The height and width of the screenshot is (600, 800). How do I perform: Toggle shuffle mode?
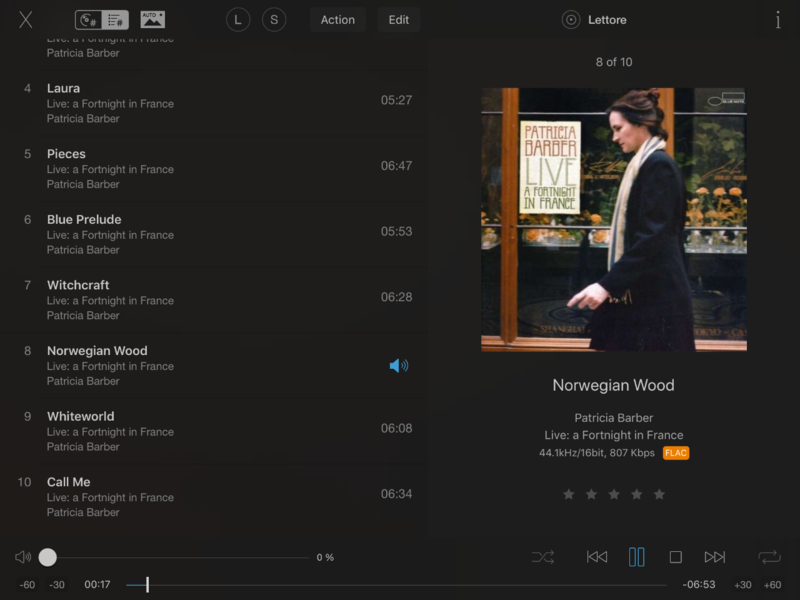pyautogui.click(x=543, y=557)
